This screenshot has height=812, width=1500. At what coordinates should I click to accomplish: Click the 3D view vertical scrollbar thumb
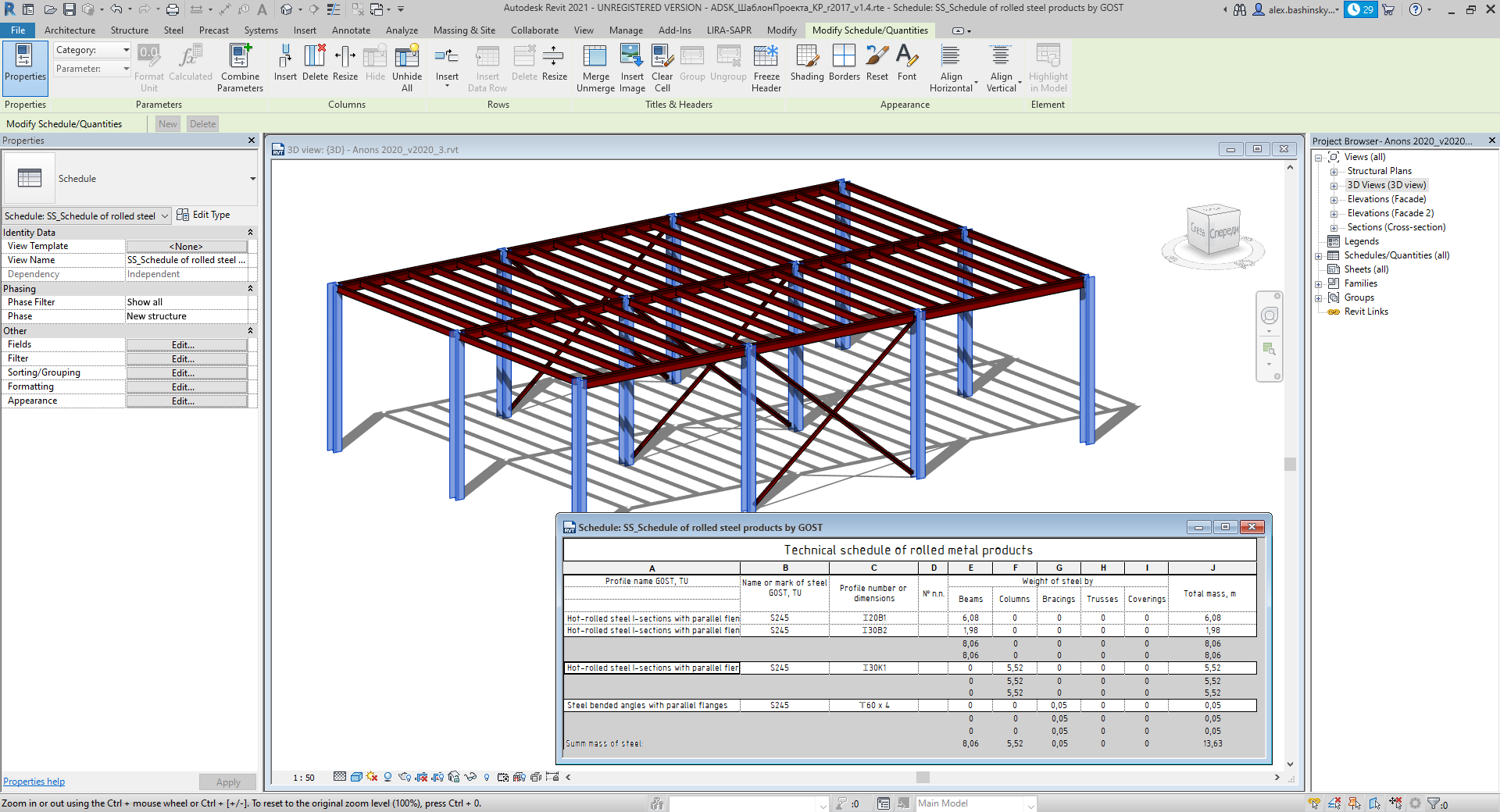click(x=1290, y=464)
